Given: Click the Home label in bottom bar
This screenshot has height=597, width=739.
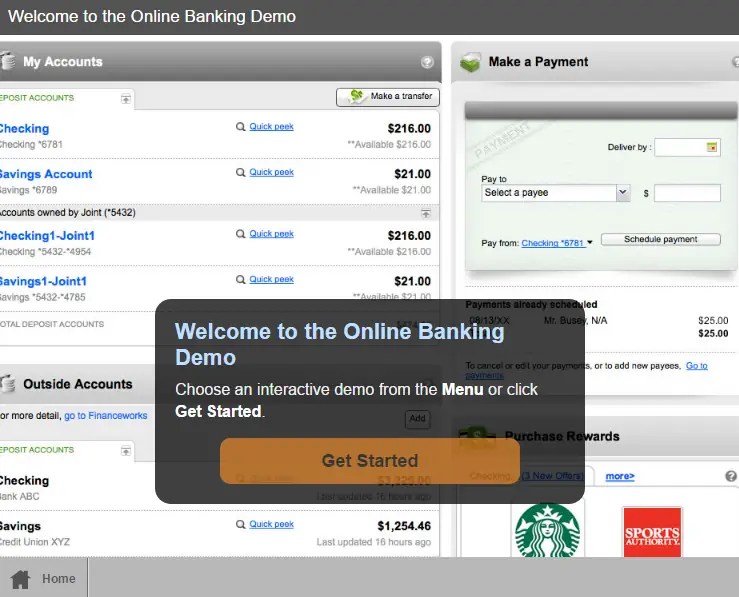Looking at the screenshot, I should pyautogui.click(x=59, y=579).
